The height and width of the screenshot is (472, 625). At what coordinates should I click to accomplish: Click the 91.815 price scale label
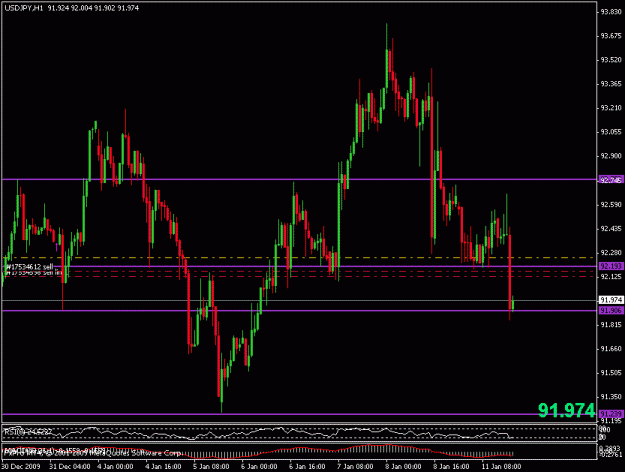point(611,324)
